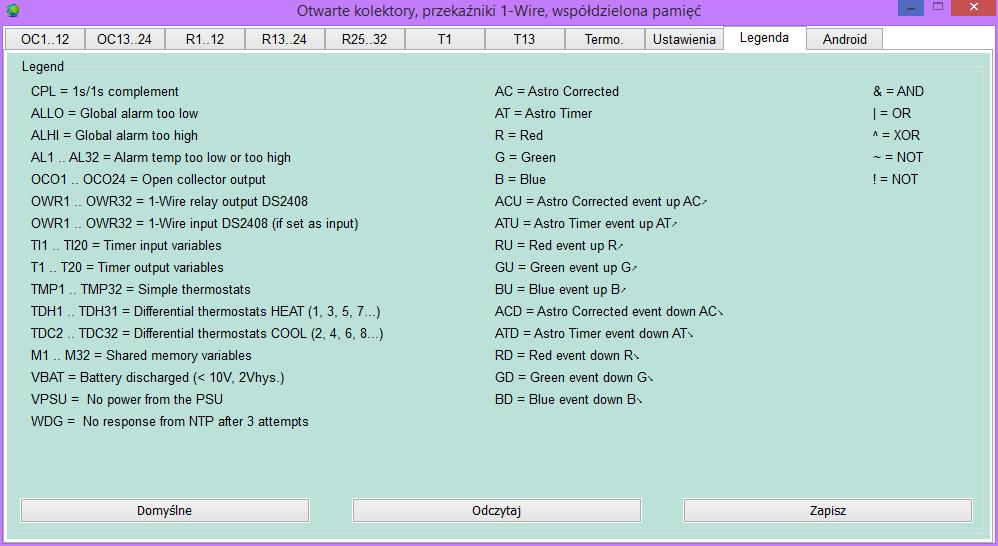The width and height of the screenshot is (998, 546).
Task: Open the Termo. thermostats tab
Action: (x=604, y=39)
